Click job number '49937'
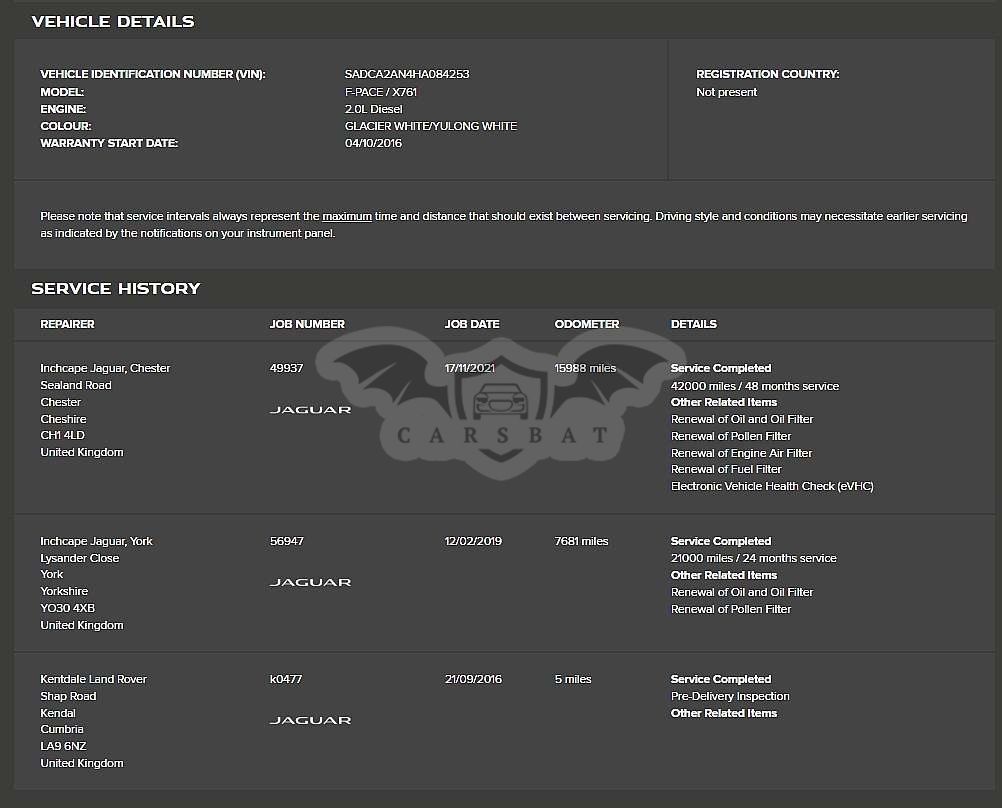 pos(286,368)
